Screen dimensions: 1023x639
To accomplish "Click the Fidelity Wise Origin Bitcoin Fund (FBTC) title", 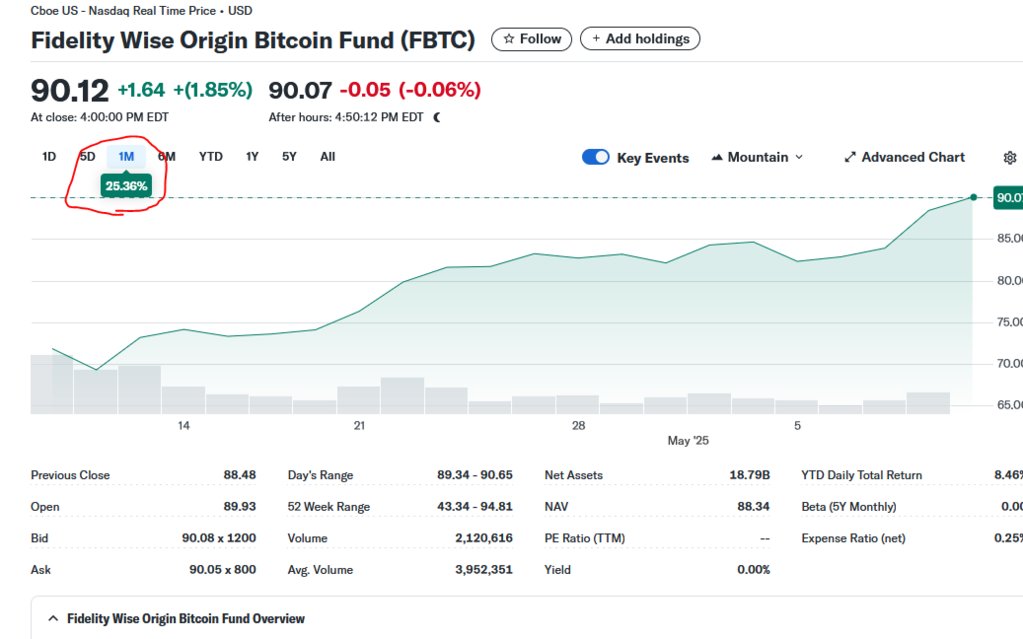I will coord(253,40).
